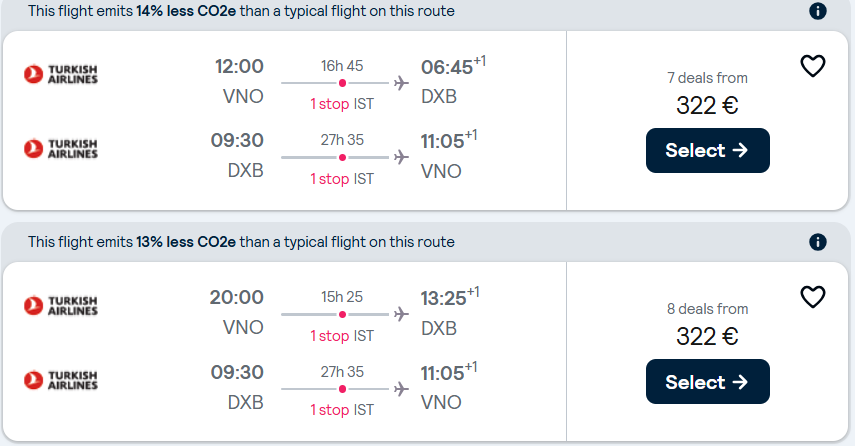Image resolution: width=855 pixels, height=446 pixels.
Task: Click the 7 deals from text
Action: pyautogui.click(x=707, y=78)
